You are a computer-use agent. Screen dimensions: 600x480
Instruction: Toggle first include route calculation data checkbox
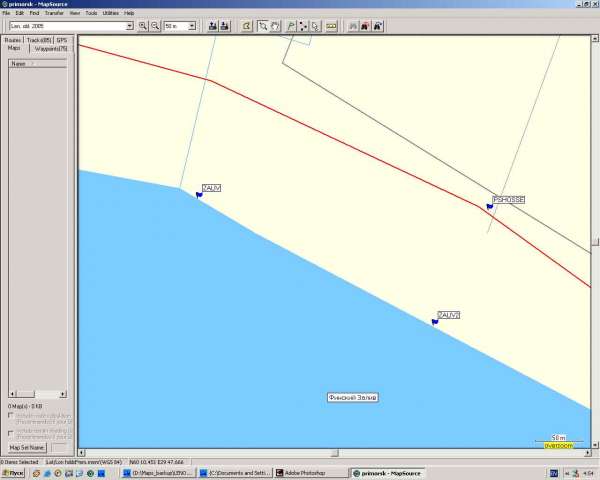[11, 415]
